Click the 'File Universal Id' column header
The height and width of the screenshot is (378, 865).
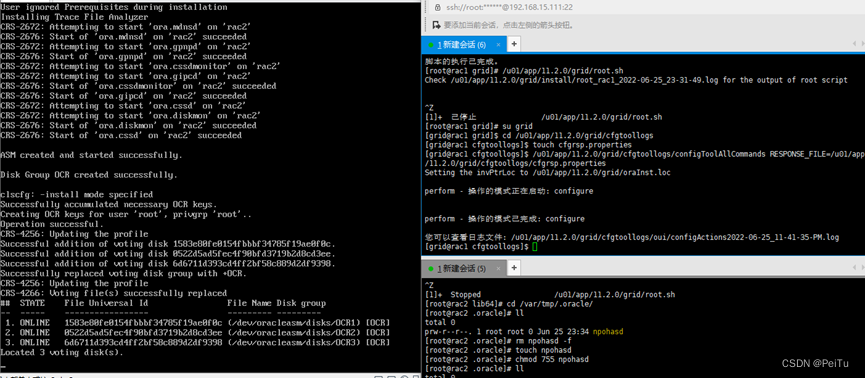(x=106, y=303)
